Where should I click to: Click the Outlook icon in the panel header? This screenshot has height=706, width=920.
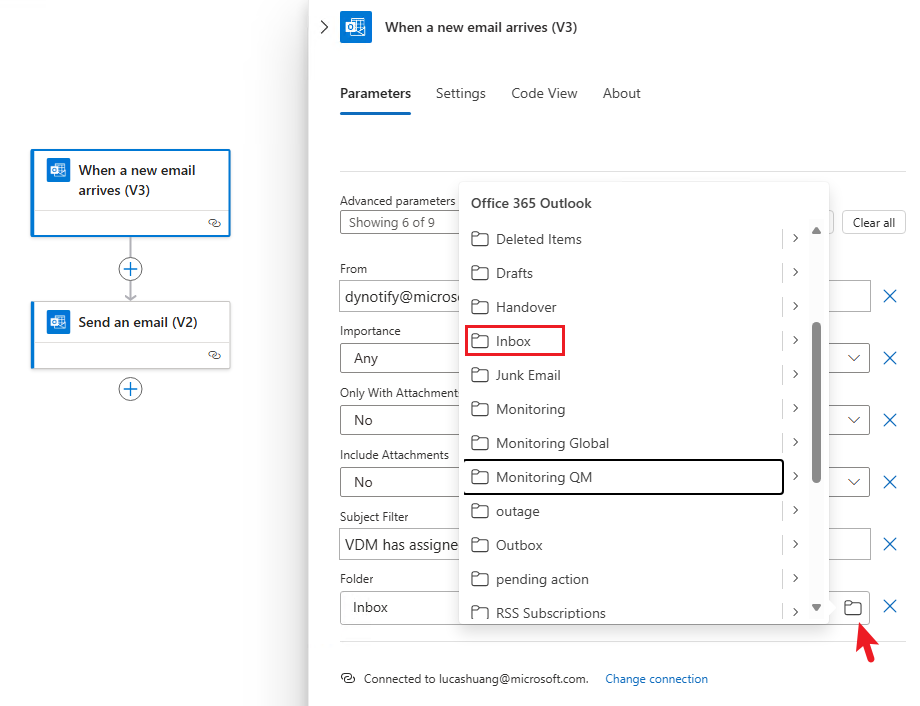[356, 27]
